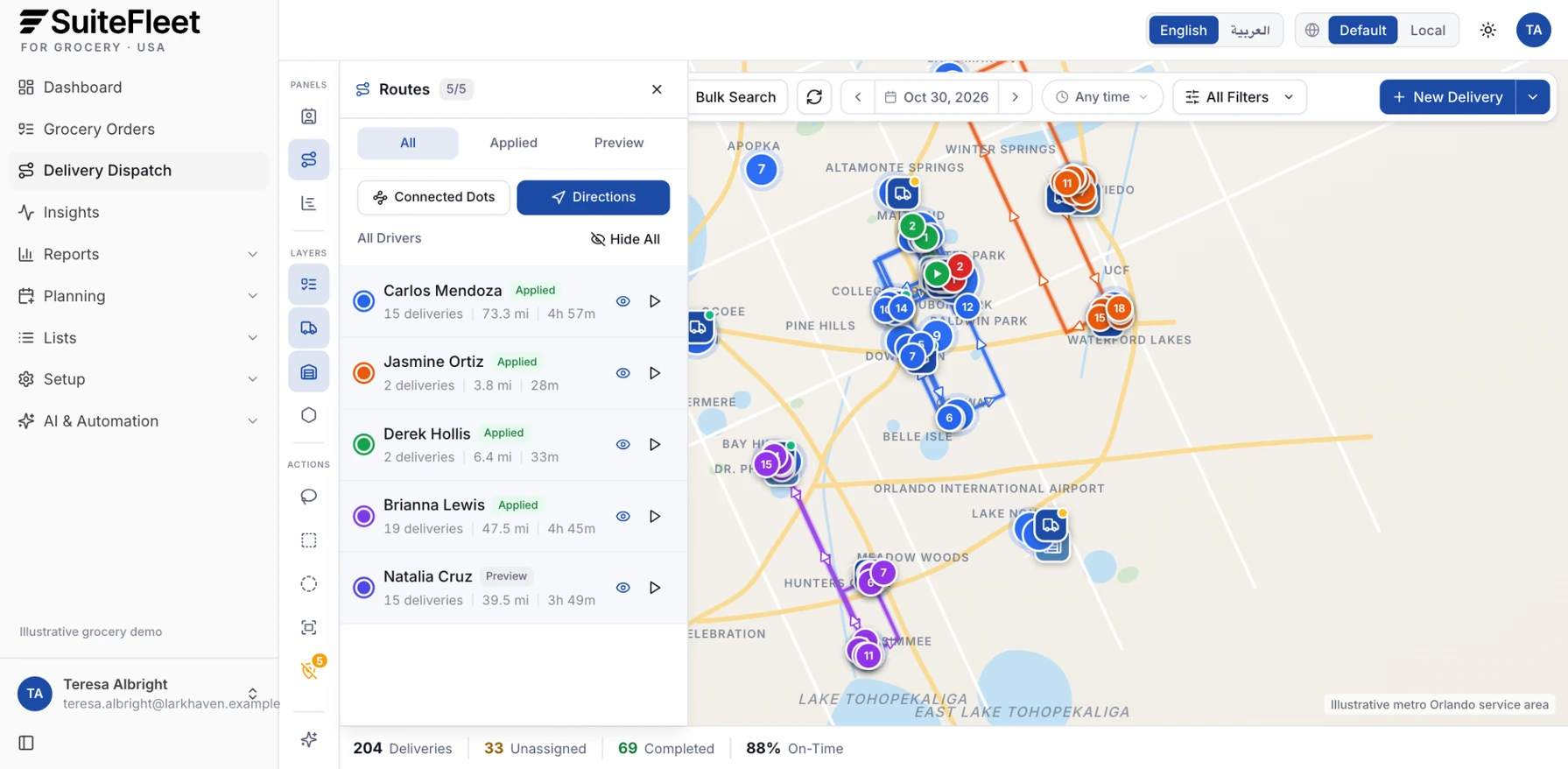Switch theme with the sun icon
The height and width of the screenshot is (769, 1568).
pos(1487,30)
